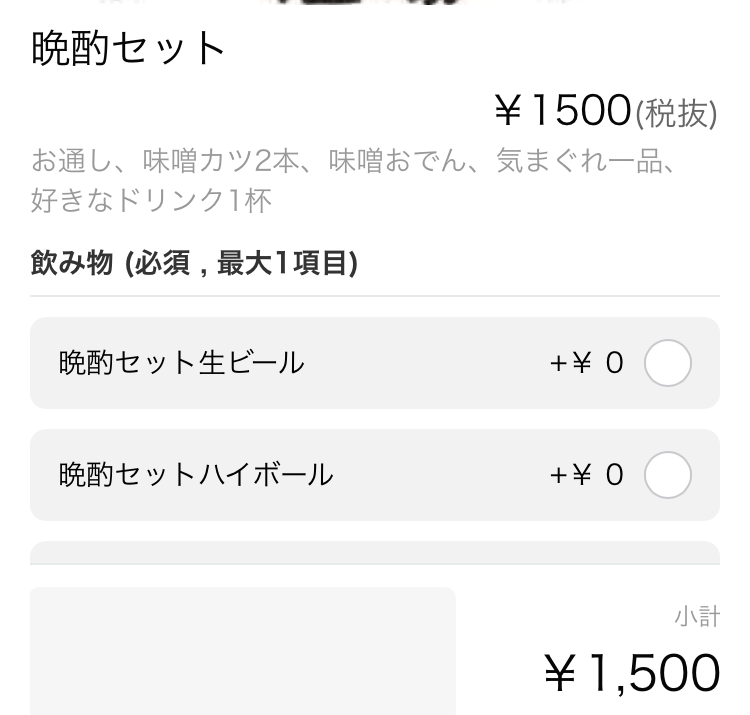Select the 晩酌セットハイボール radio button

coord(667,475)
